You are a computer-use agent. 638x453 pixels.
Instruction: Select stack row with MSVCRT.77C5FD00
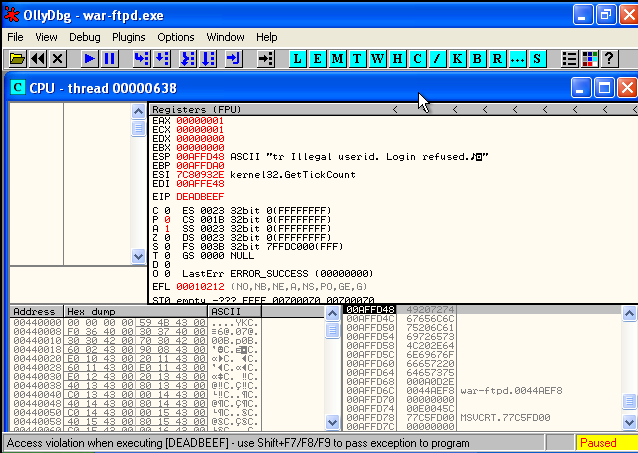pos(483,418)
